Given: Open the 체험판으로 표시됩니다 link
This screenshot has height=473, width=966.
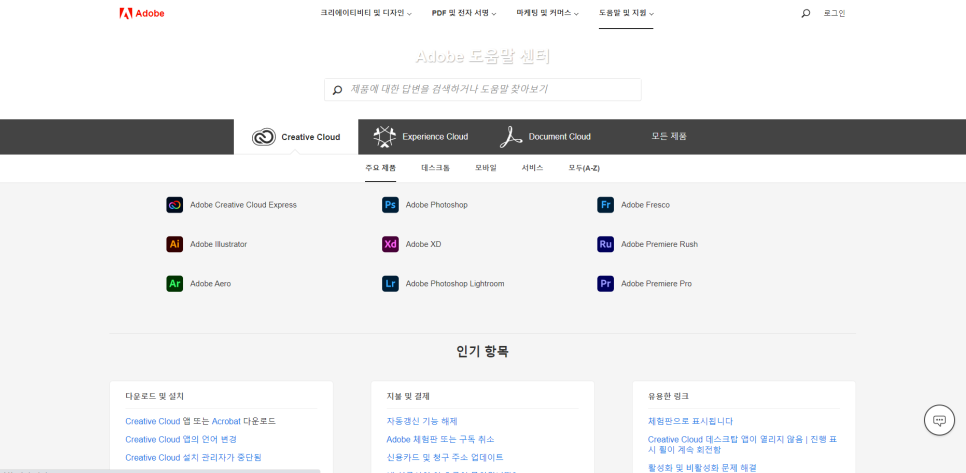Looking at the screenshot, I should 691,421.
